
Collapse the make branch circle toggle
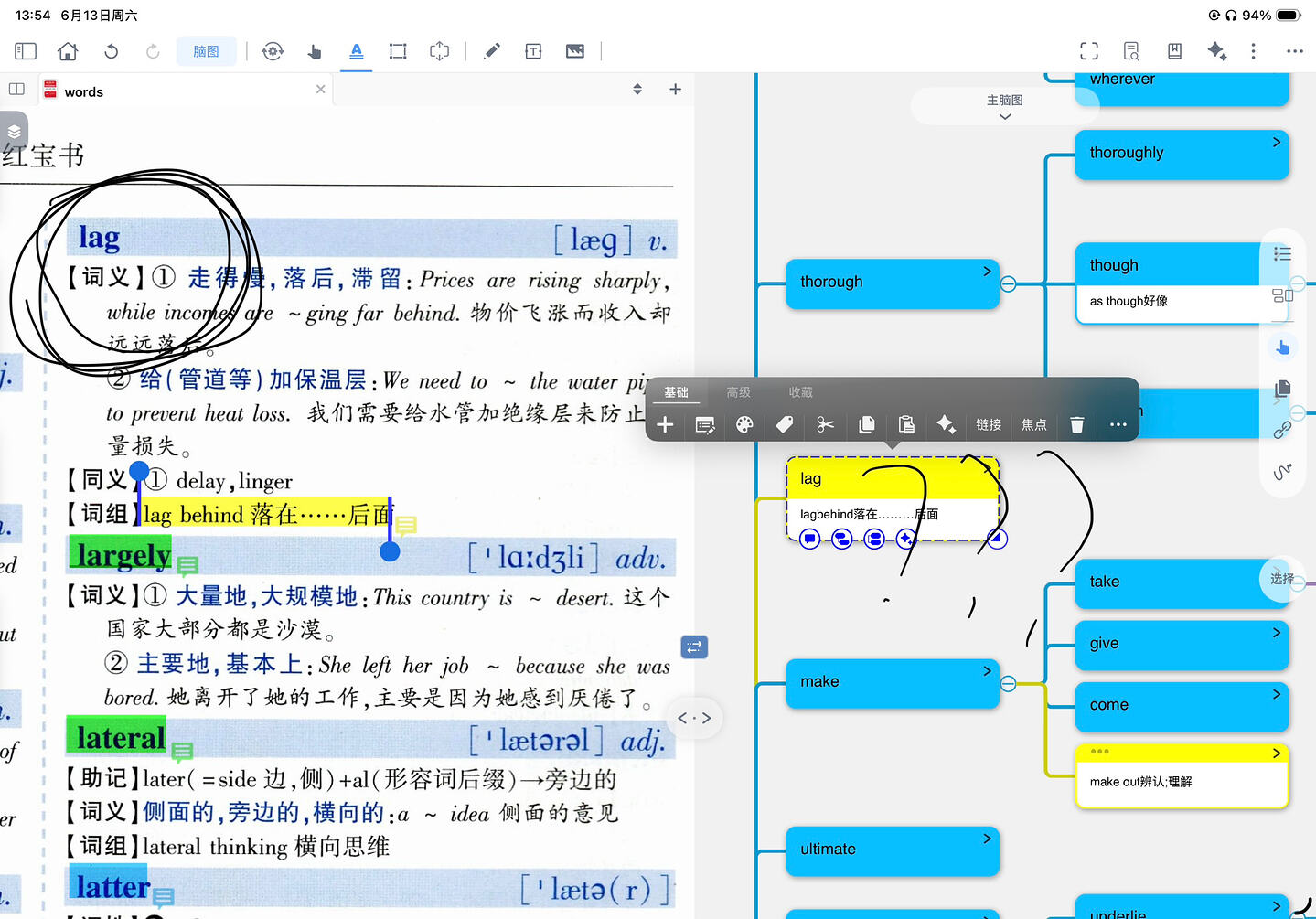[1008, 684]
